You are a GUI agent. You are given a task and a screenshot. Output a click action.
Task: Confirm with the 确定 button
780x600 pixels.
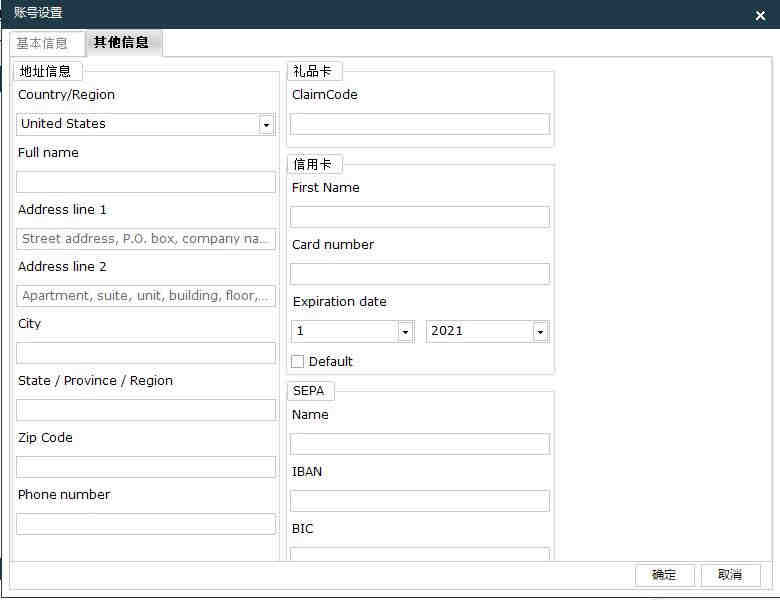click(664, 576)
